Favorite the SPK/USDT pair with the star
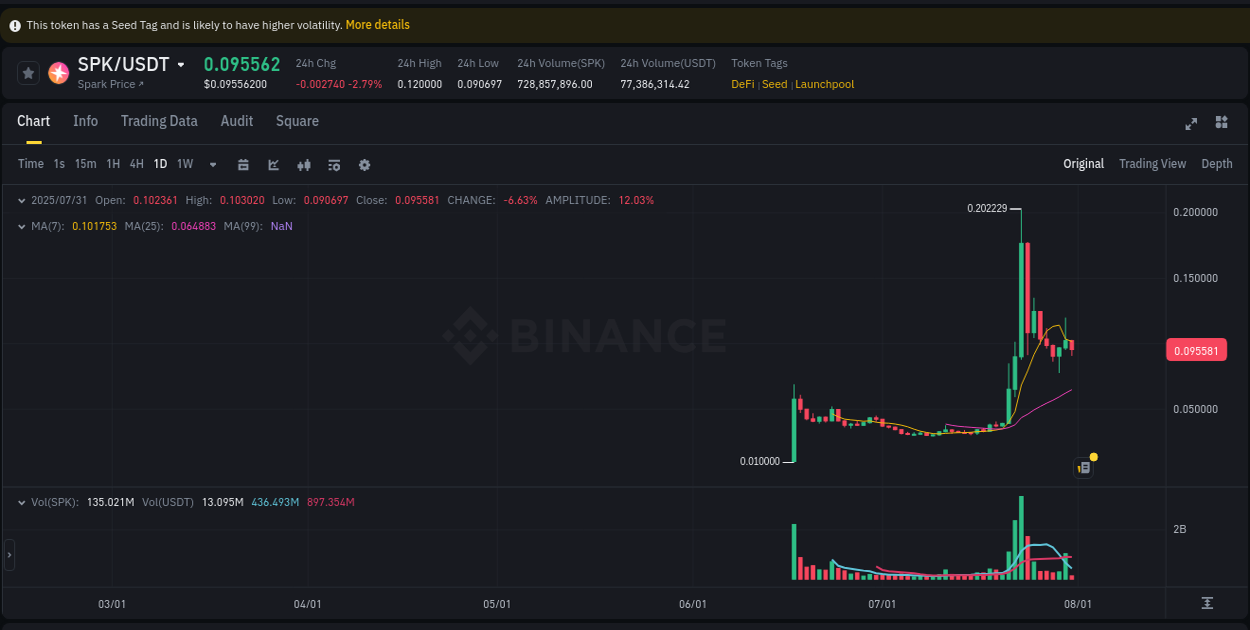The image size is (1250, 630). pyautogui.click(x=28, y=72)
